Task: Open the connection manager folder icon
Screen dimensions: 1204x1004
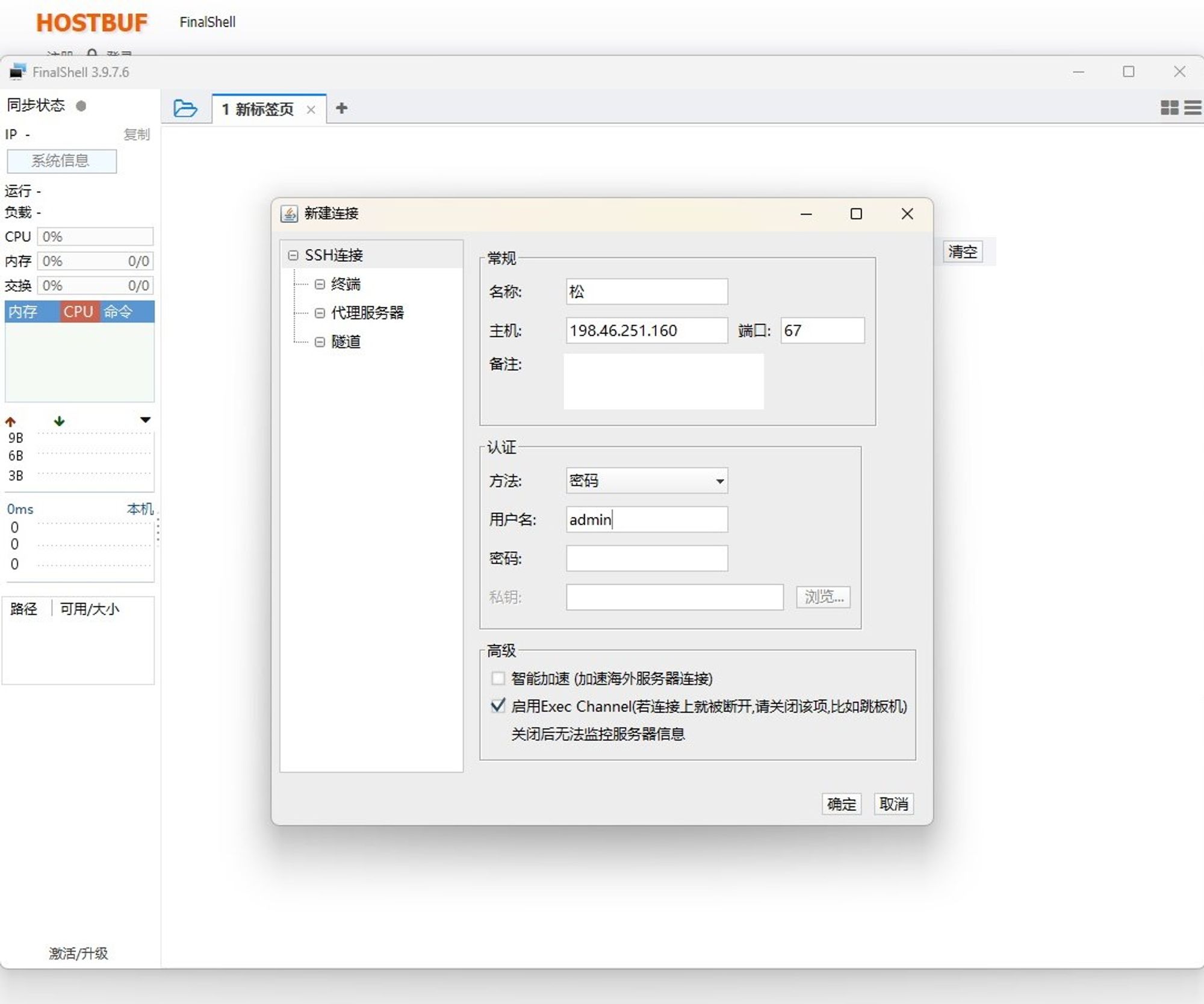Action: click(185, 108)
